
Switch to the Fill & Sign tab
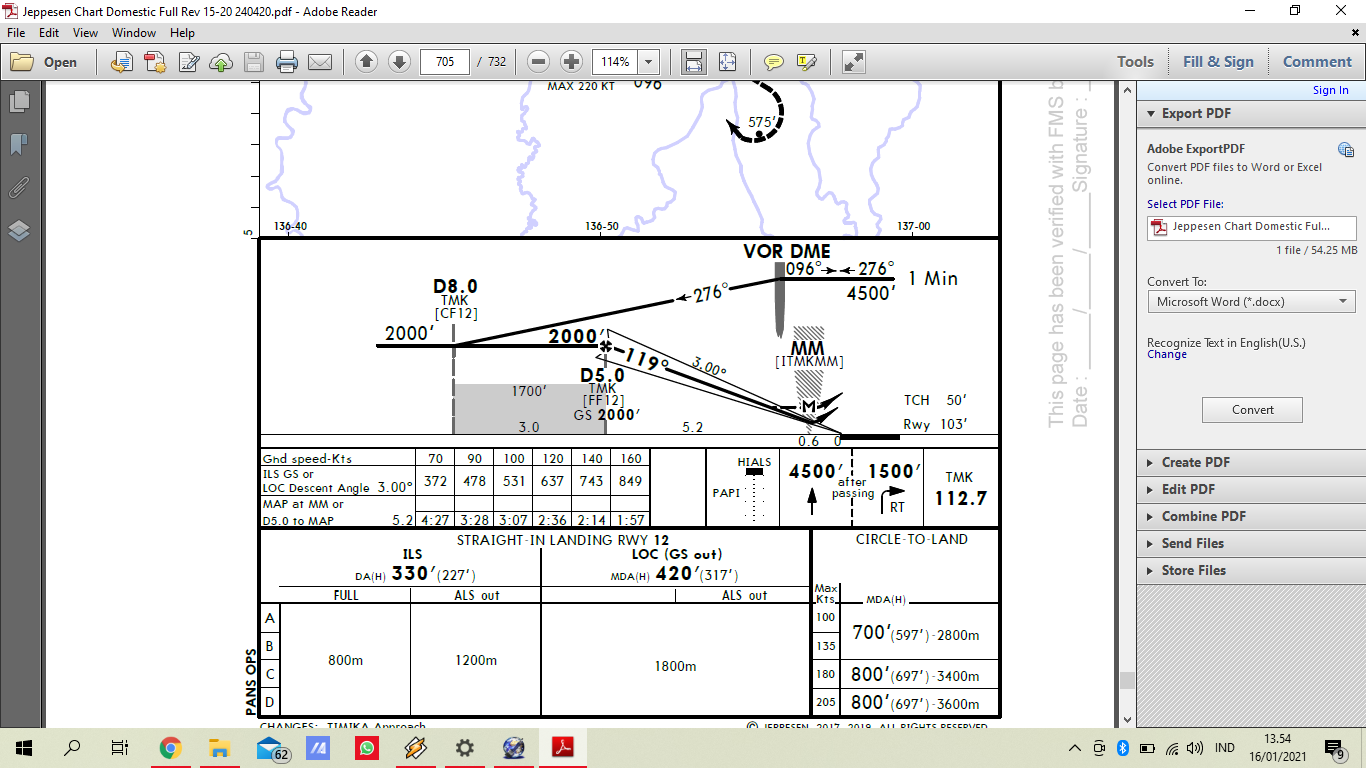(x=1218, y=61)
